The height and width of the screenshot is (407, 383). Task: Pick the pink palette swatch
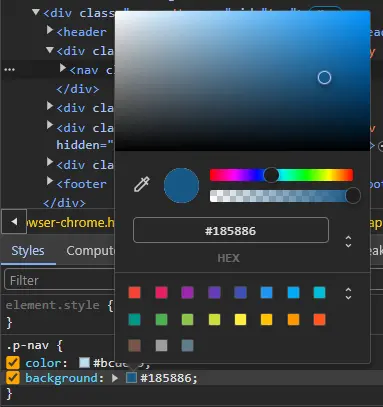pyautogui.click(x=161, y=293)
